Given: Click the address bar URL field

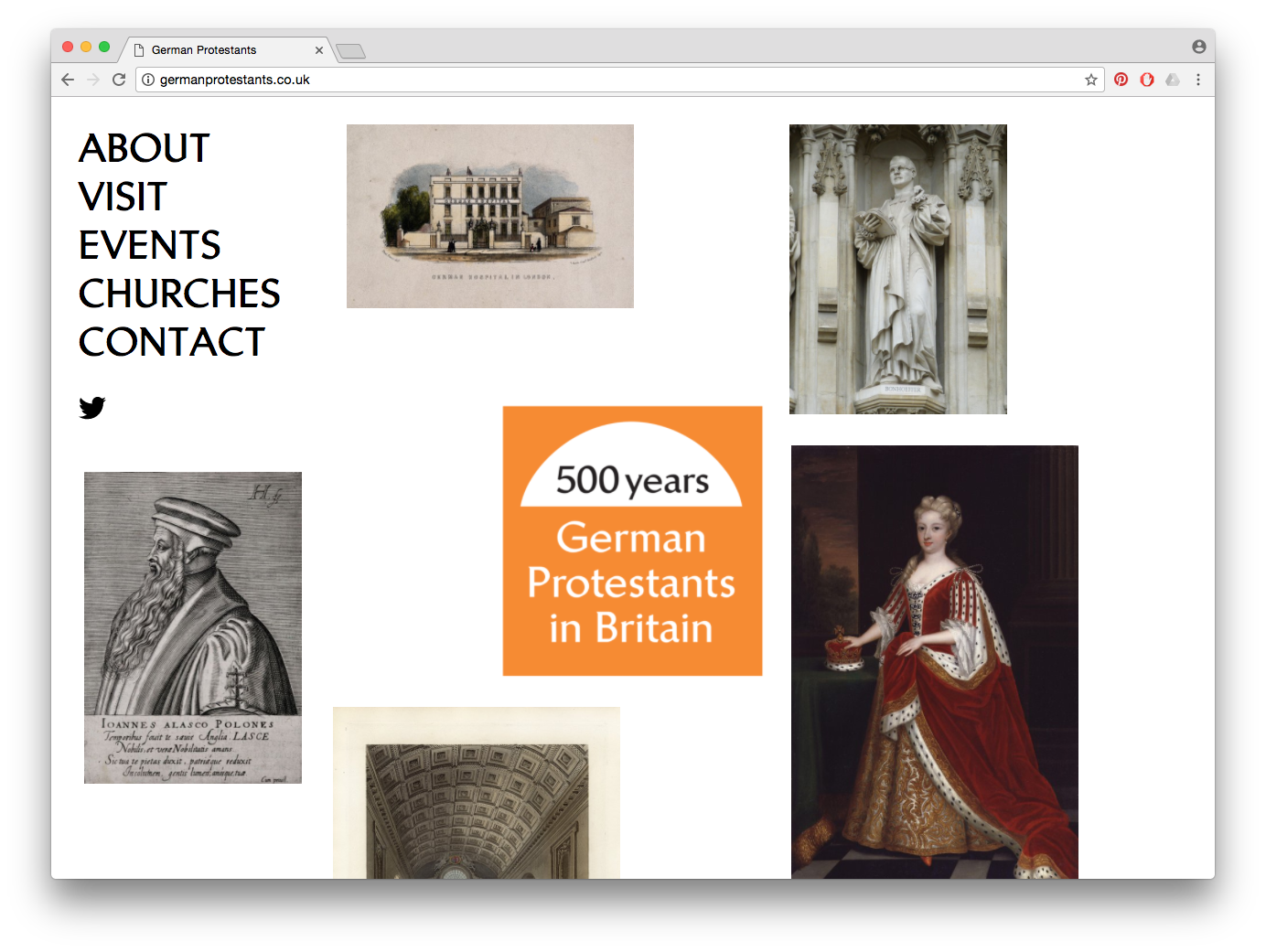Looking at the screenshot, I should point(620,80).
